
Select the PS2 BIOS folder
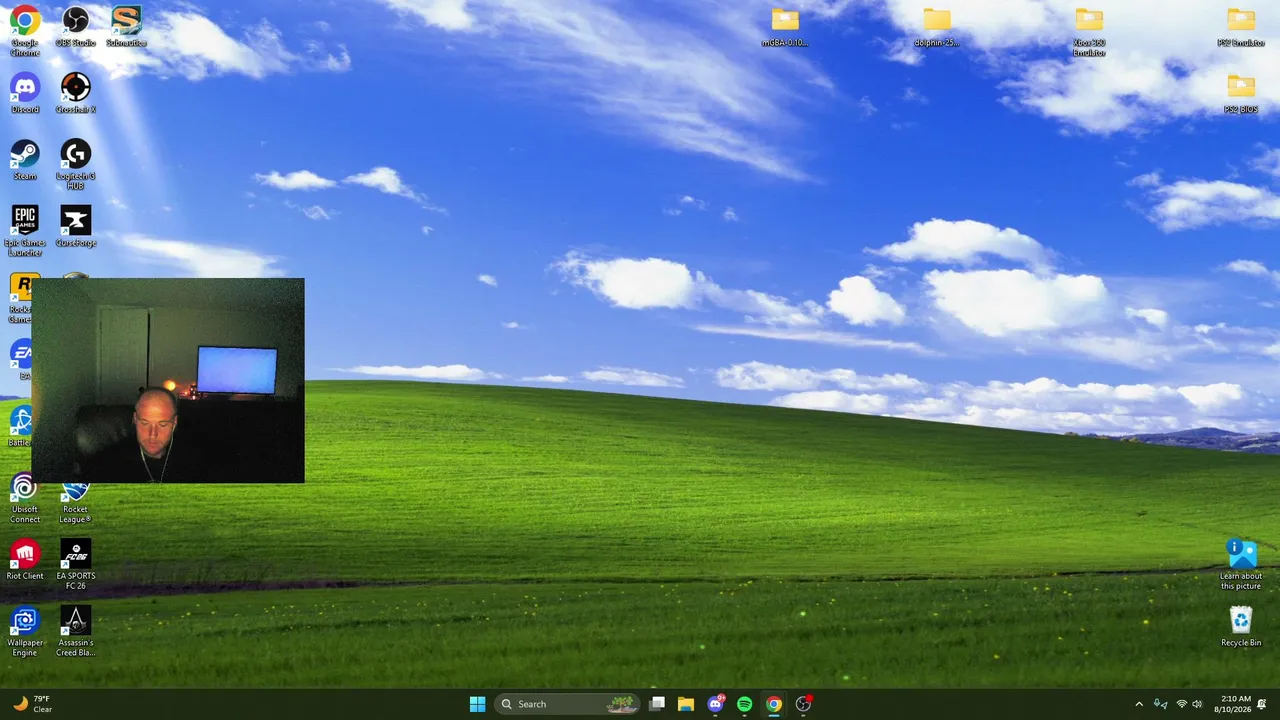click(1241, 94)
